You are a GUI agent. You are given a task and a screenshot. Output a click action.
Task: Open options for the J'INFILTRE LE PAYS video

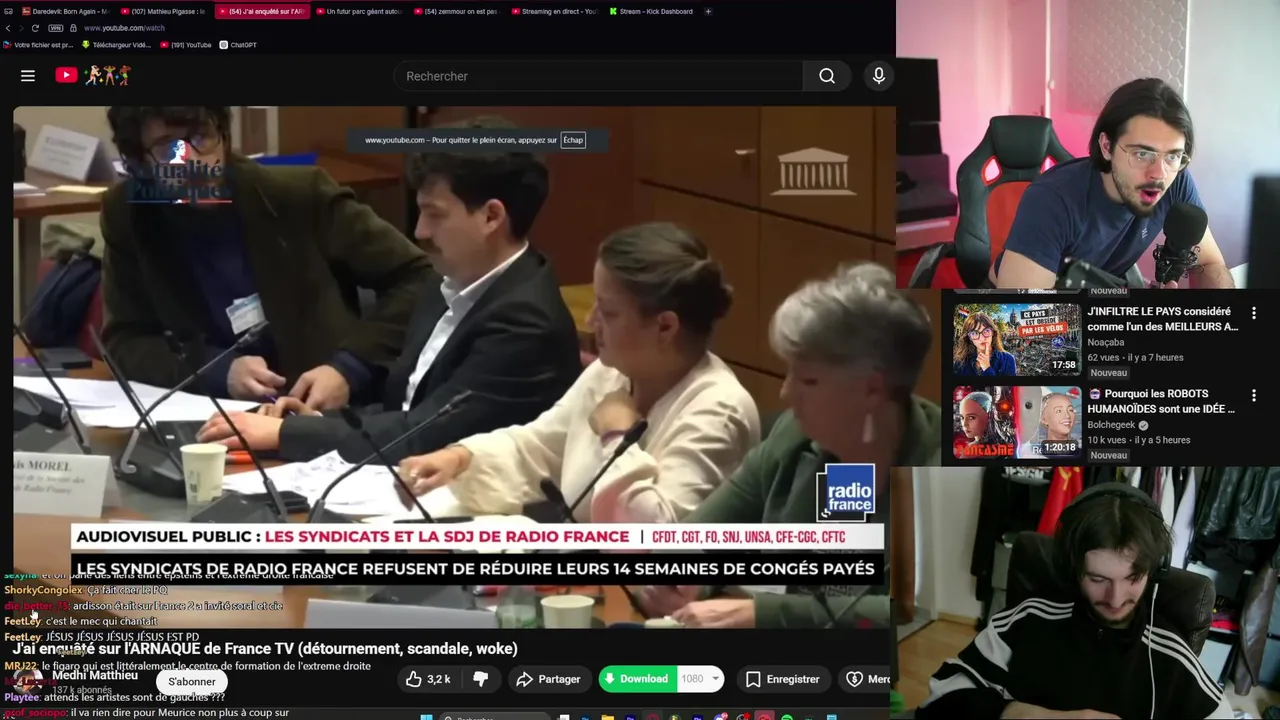click(x=1254, y=313)
